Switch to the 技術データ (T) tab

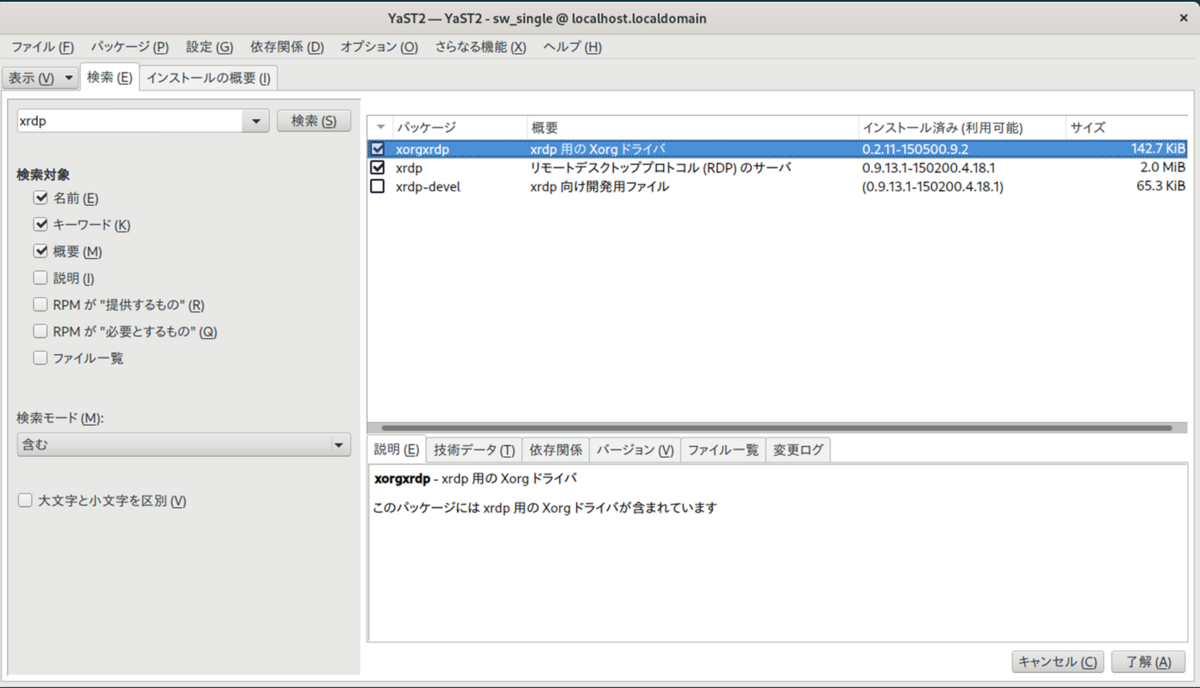point(475,450)
